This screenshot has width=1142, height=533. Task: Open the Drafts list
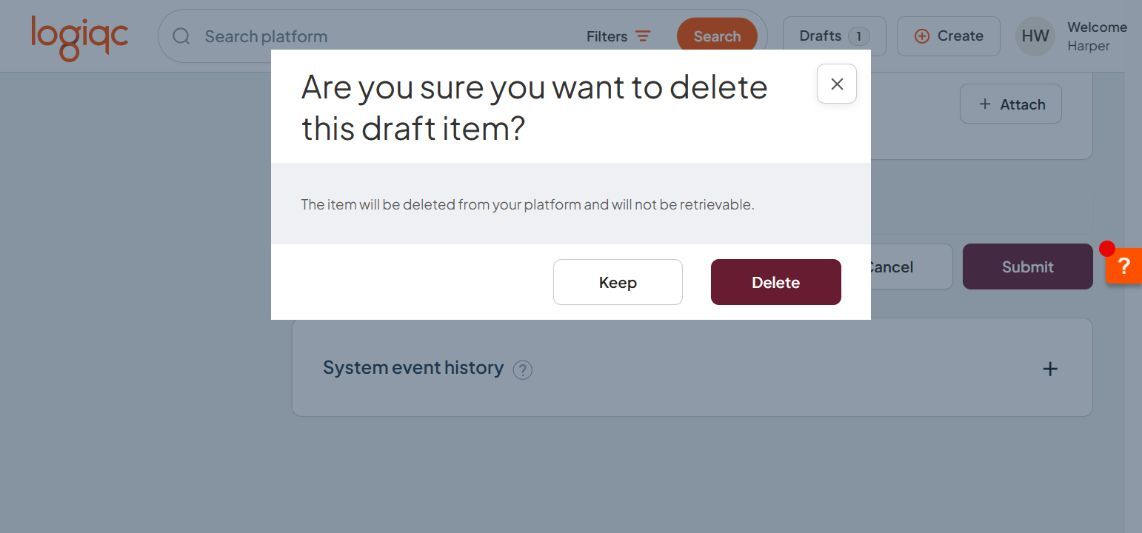pos(835,36)
